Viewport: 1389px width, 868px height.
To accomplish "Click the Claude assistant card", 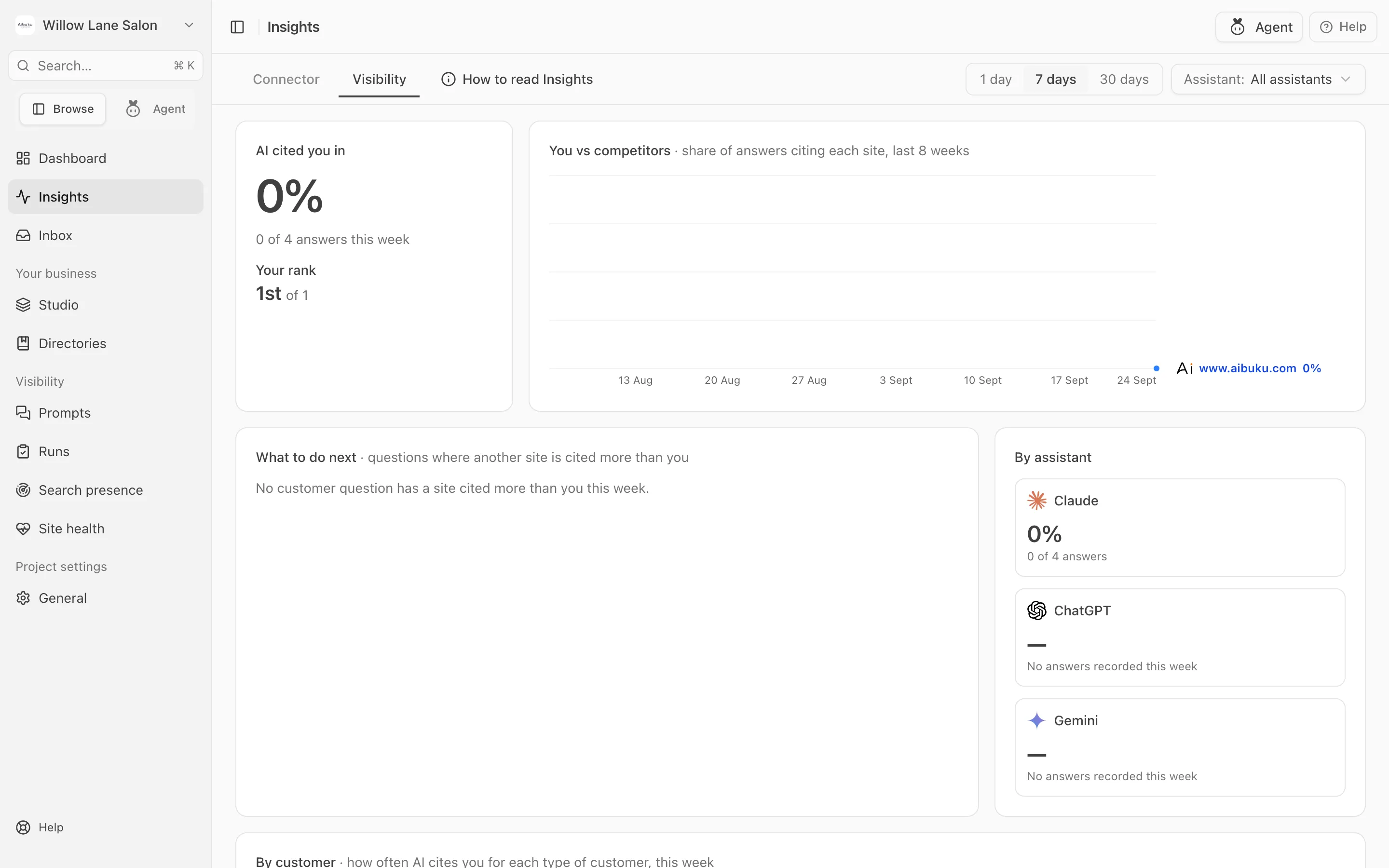I will point(1180,528).
